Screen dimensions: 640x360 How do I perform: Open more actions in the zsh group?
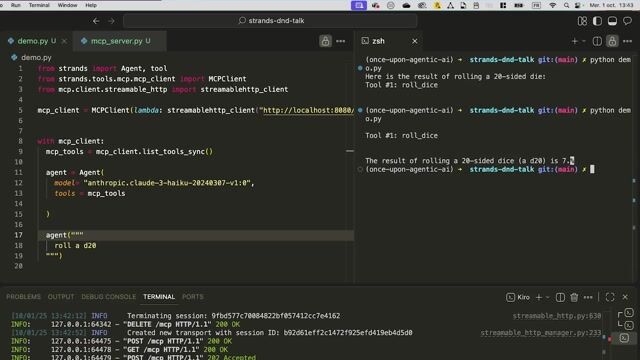(x=627, y=41)
